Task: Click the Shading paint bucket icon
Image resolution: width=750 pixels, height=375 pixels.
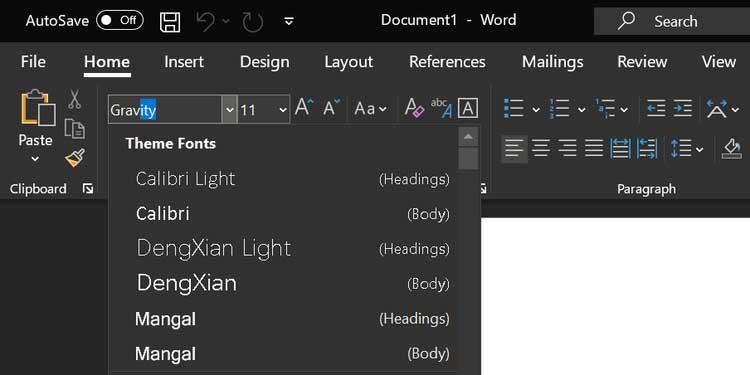Action: [731, 149]
